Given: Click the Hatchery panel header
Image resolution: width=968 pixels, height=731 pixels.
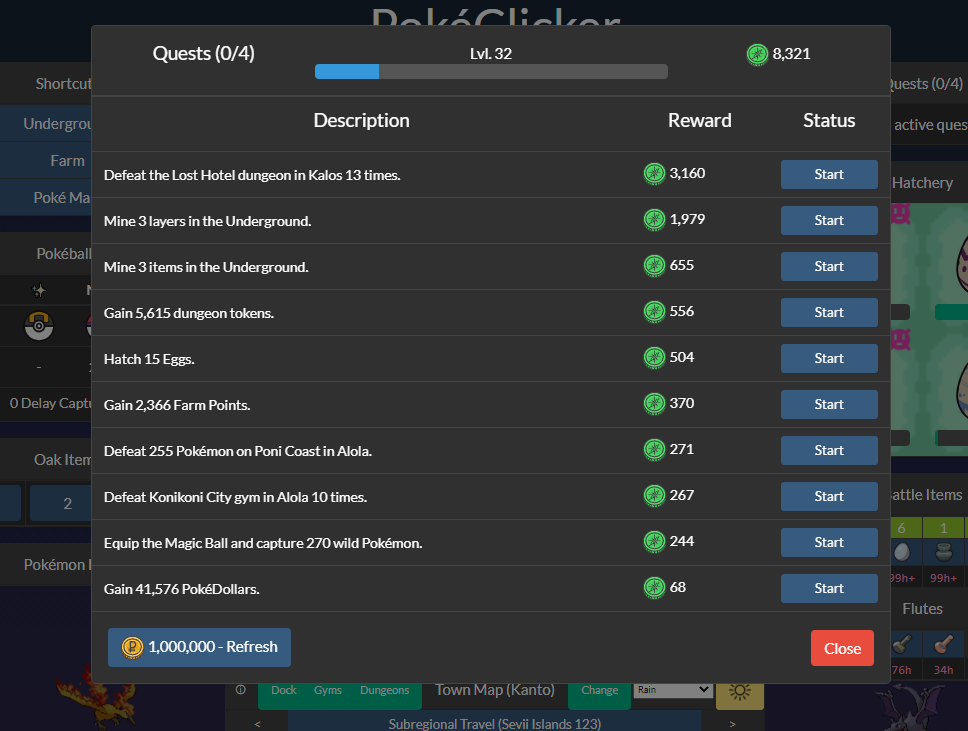Looking at the screenshot, I should coord(929,183).
